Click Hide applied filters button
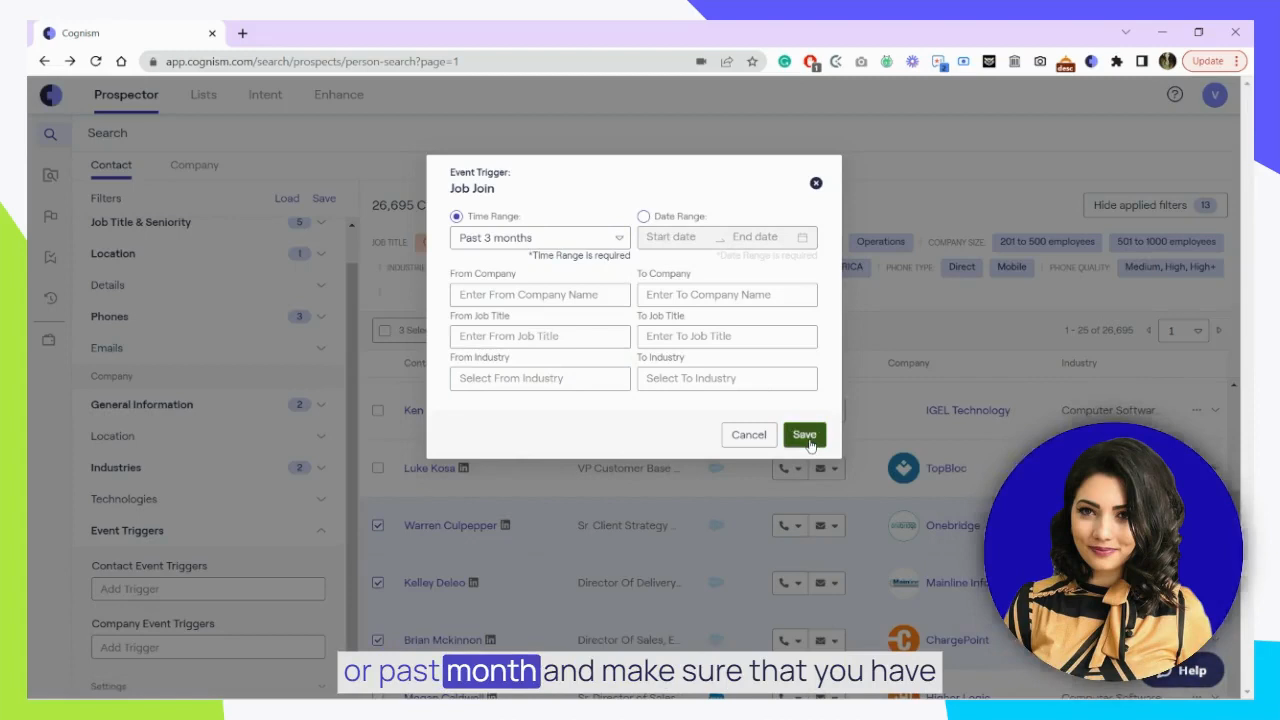 [x=1155, y=205]
